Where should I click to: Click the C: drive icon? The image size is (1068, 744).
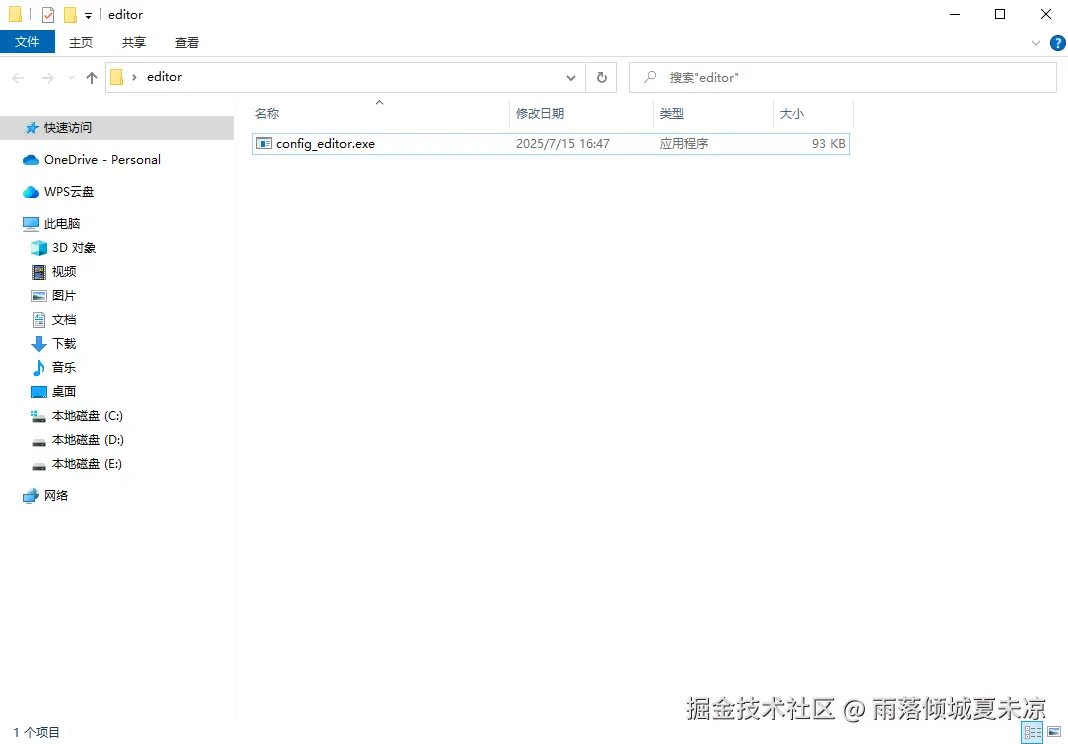pyautogui.click(x=39, y=416)
